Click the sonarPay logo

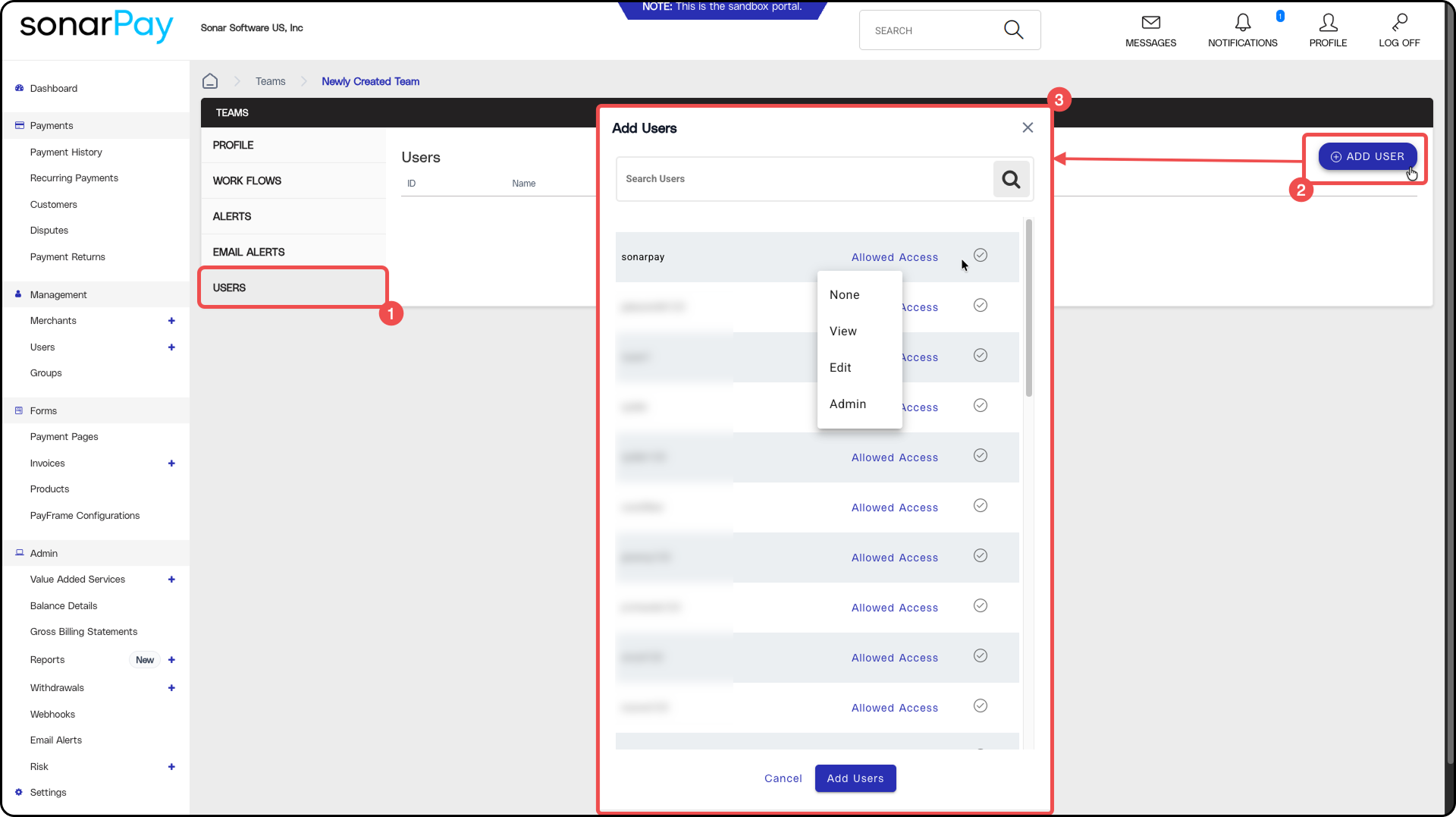[x=96, y=27]
